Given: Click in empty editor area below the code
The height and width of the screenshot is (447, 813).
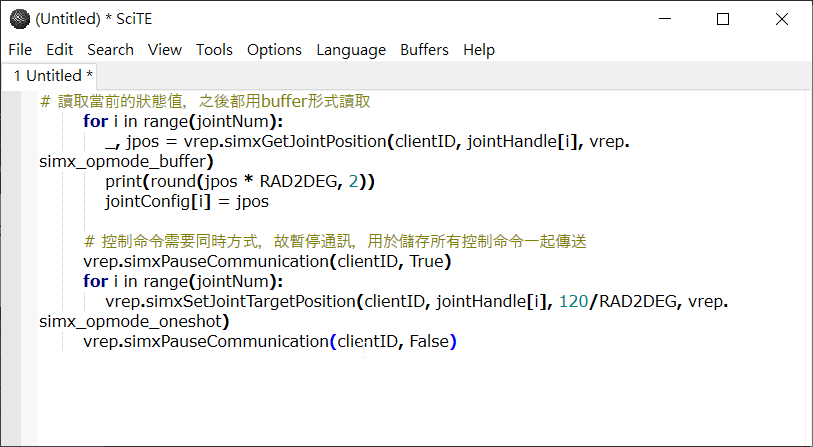Looking at the screenshot, I should click(x=415, y=394).
